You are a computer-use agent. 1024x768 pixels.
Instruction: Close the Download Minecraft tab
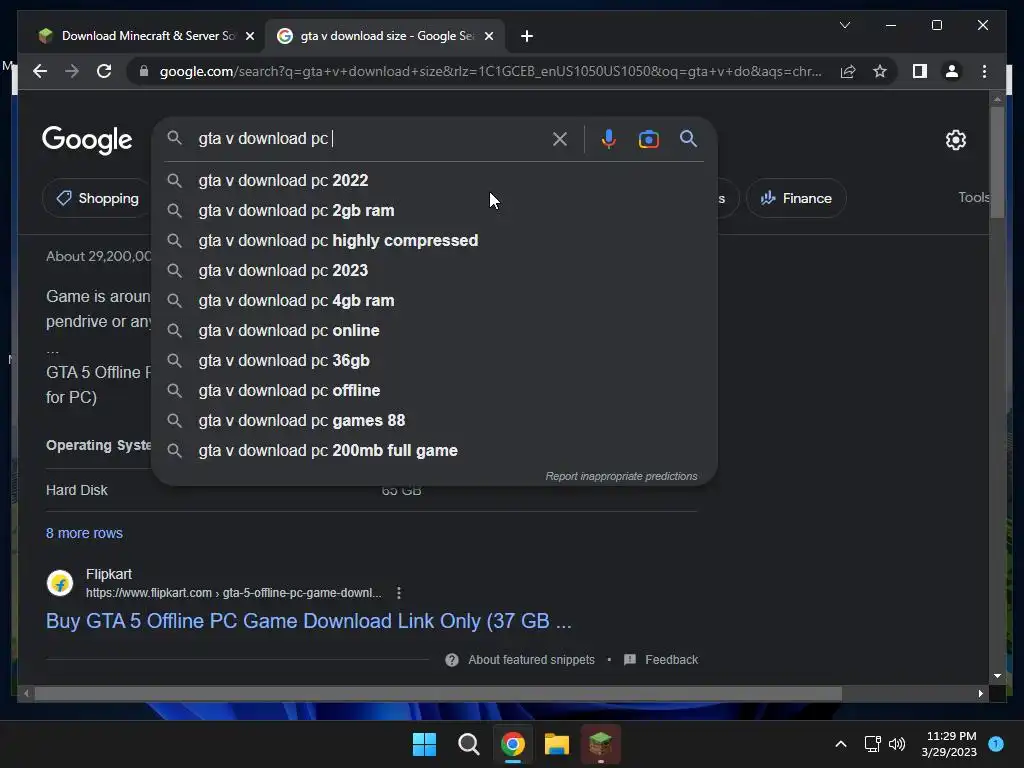click(249, 36)
